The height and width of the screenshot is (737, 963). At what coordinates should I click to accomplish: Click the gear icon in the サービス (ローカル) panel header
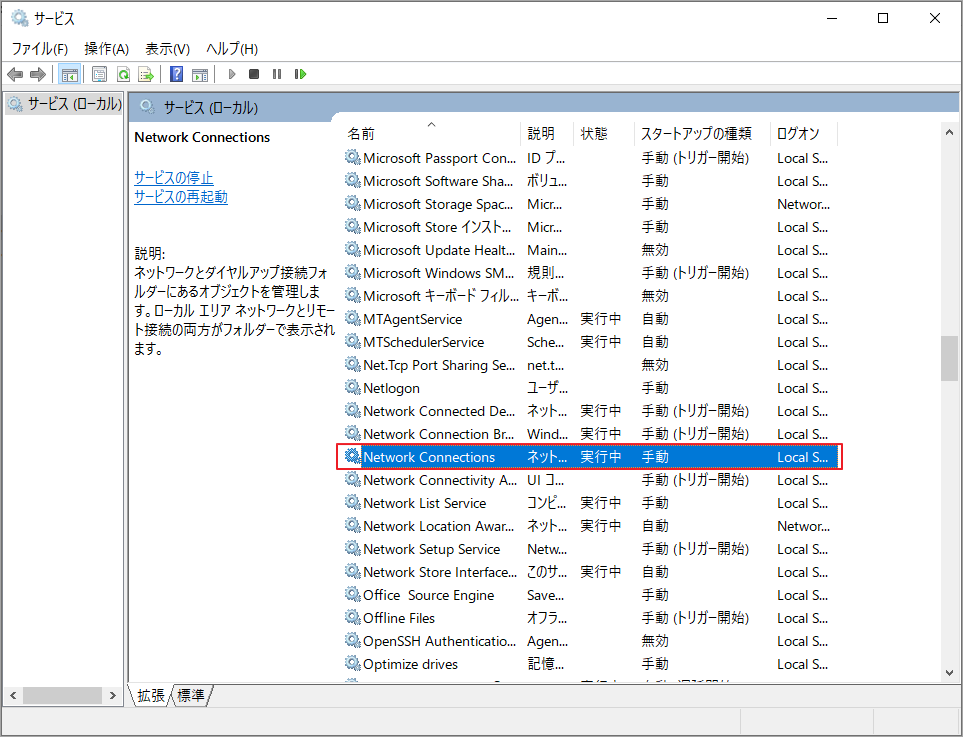click(x=147, y=107)
